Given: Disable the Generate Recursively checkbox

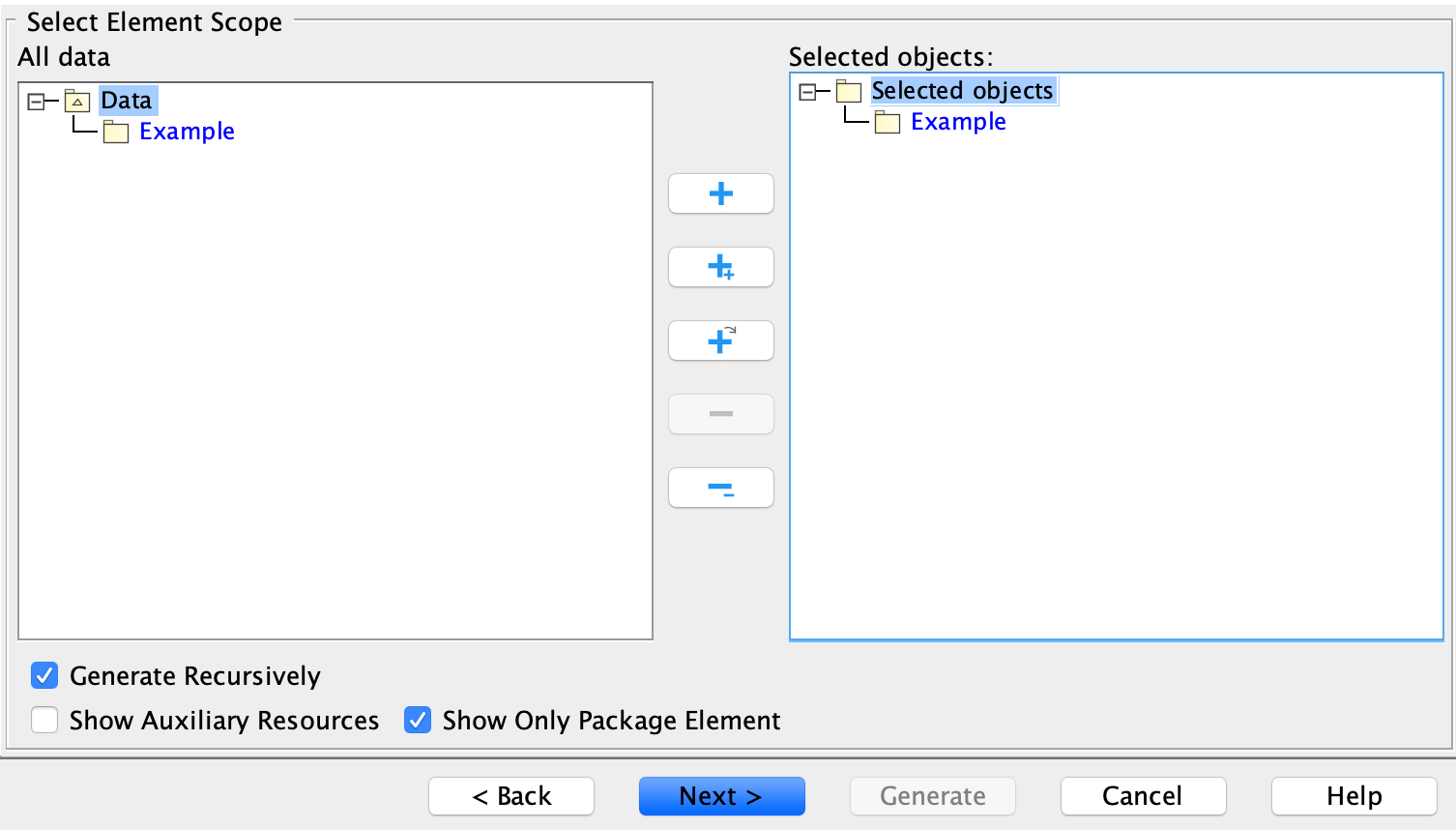Looking at the screenshot, I should coord(44,675).
